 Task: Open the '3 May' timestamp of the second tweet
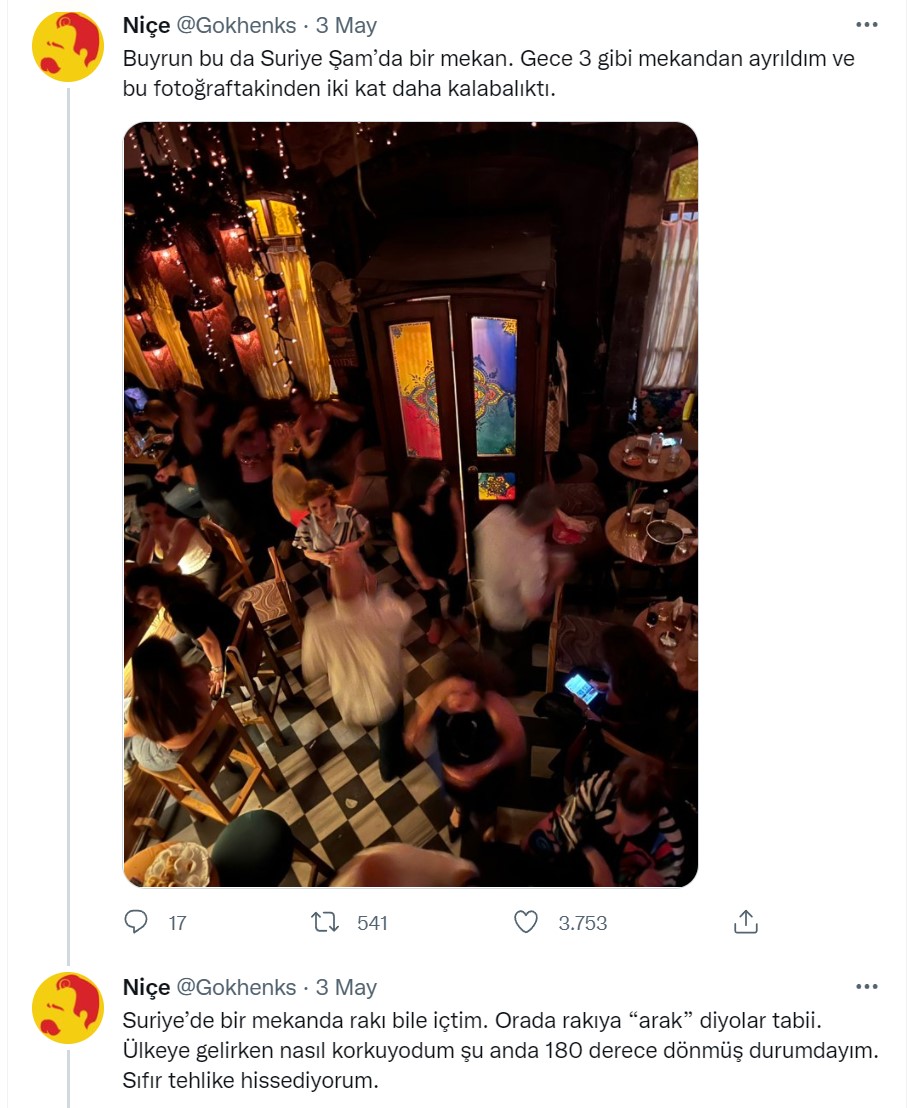(x=345, y=986)
